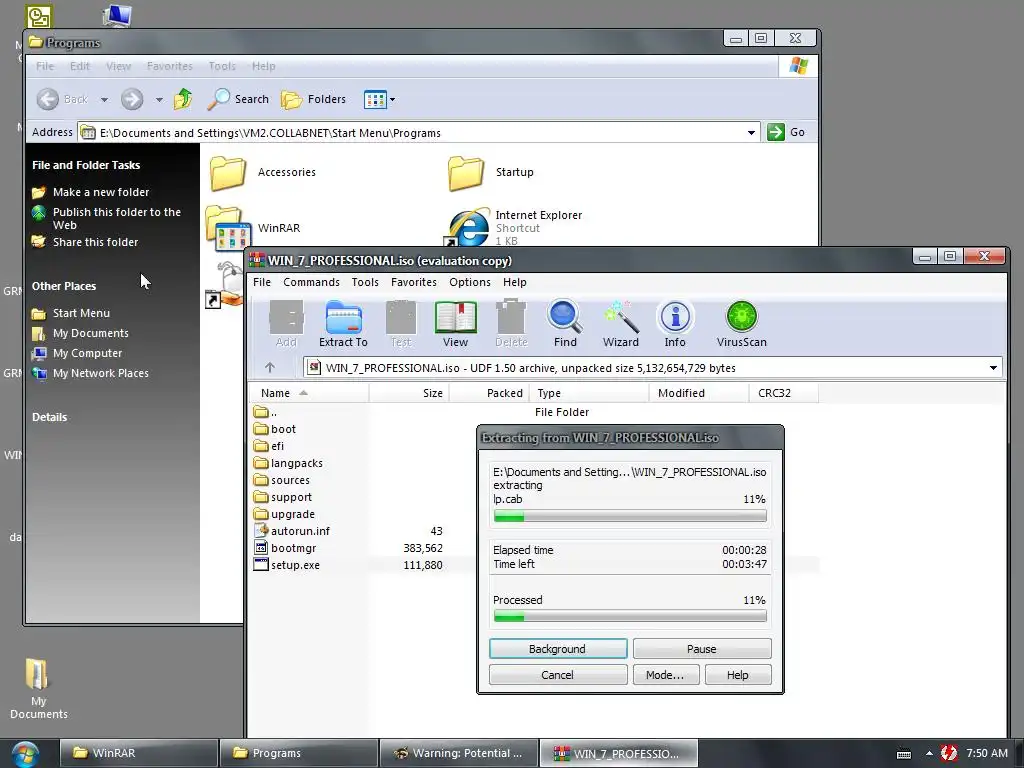The width and height of the screenshot is (1024, 768).
Task: Open the Help menu in WinRAR
Action: click(x=515, y=282)
